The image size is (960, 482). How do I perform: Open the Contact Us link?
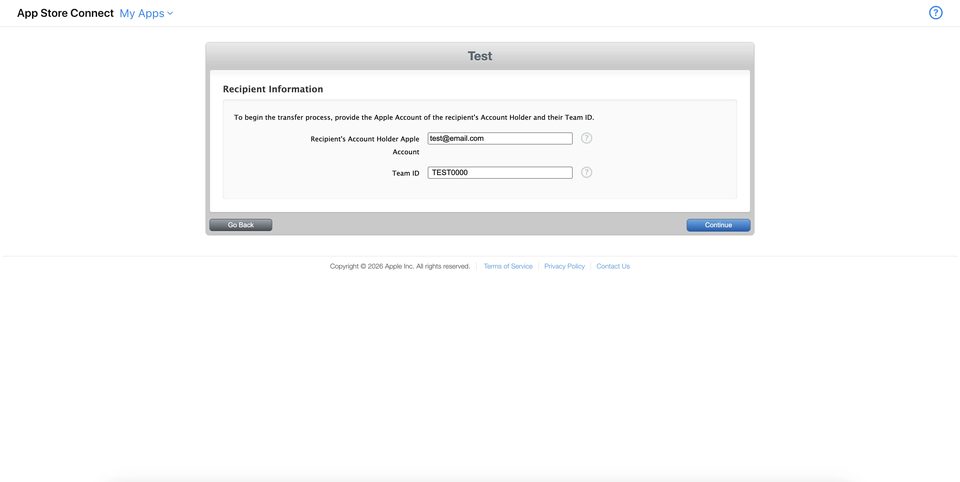[x=613, y=266]
